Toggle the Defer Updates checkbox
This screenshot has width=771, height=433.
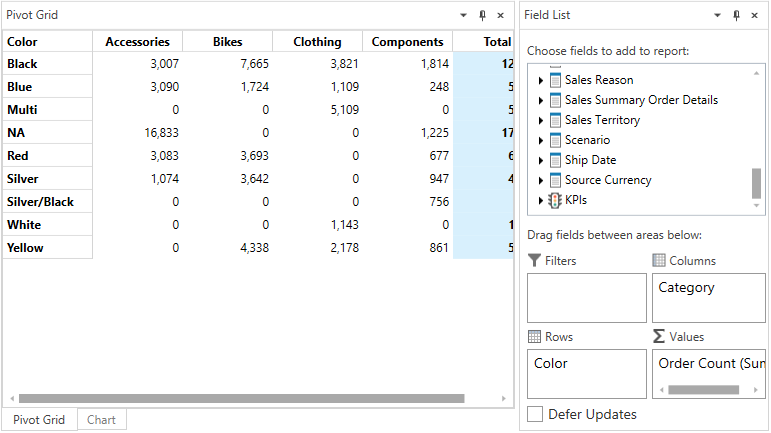click(535, 414)
